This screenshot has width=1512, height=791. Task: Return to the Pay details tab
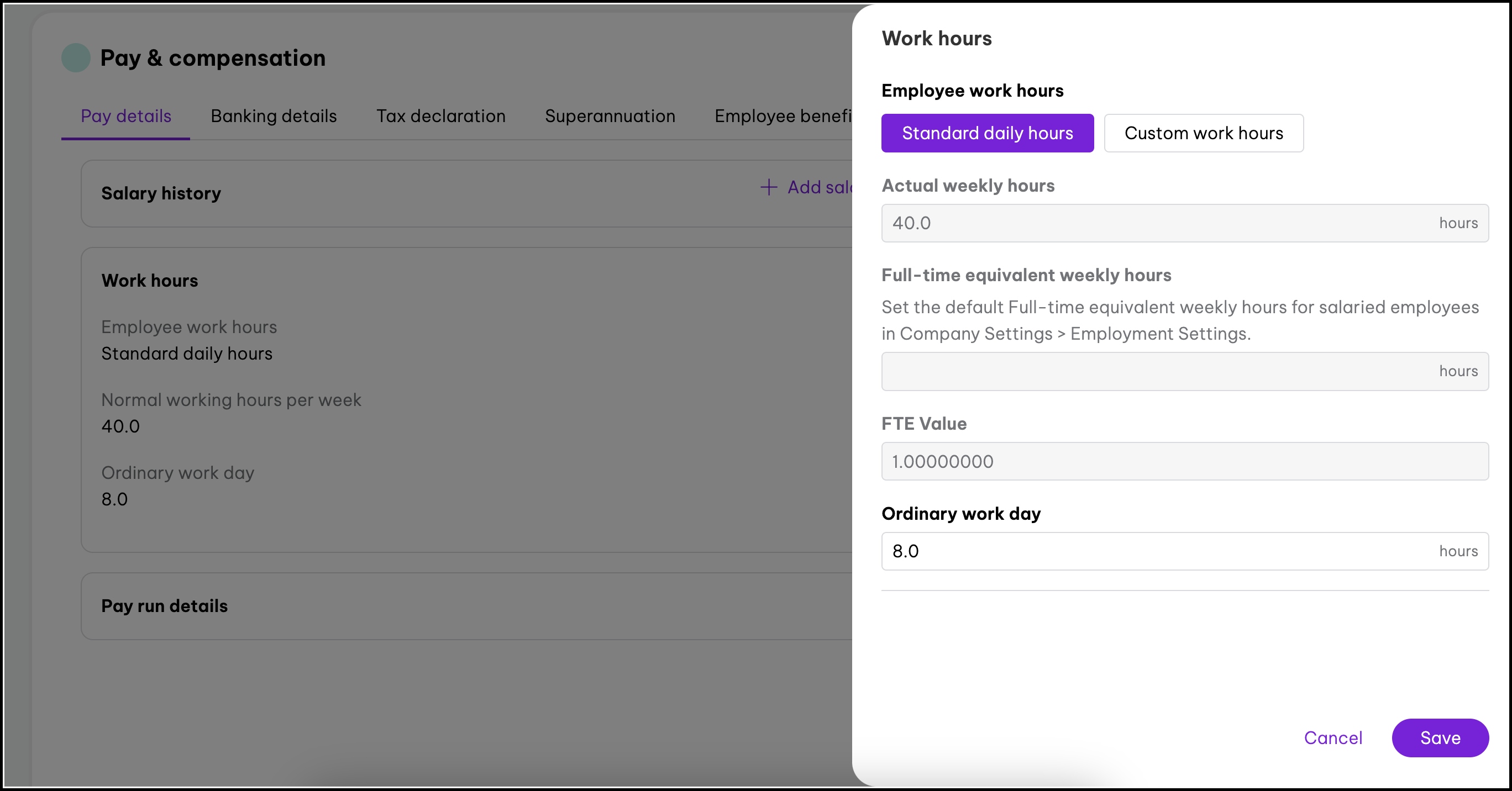click(125, 116)
